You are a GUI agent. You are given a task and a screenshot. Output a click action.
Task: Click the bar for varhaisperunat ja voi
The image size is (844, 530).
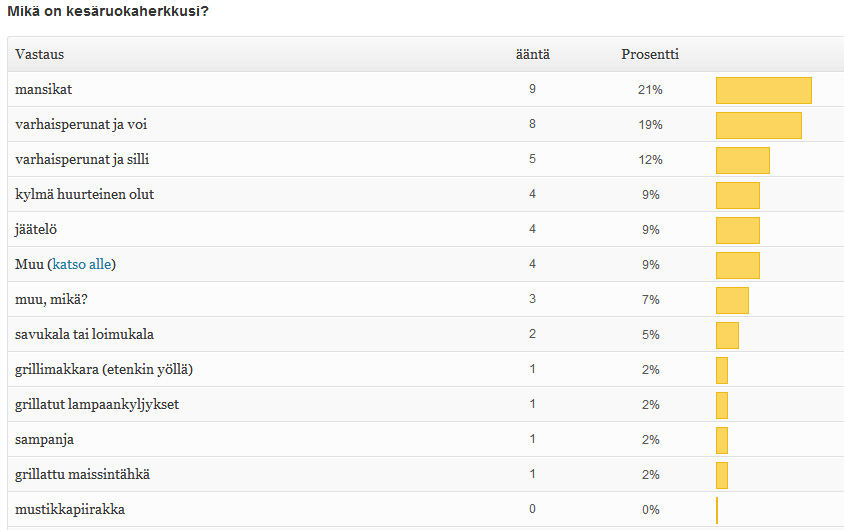pyautogui.click(x=758, y=125)
